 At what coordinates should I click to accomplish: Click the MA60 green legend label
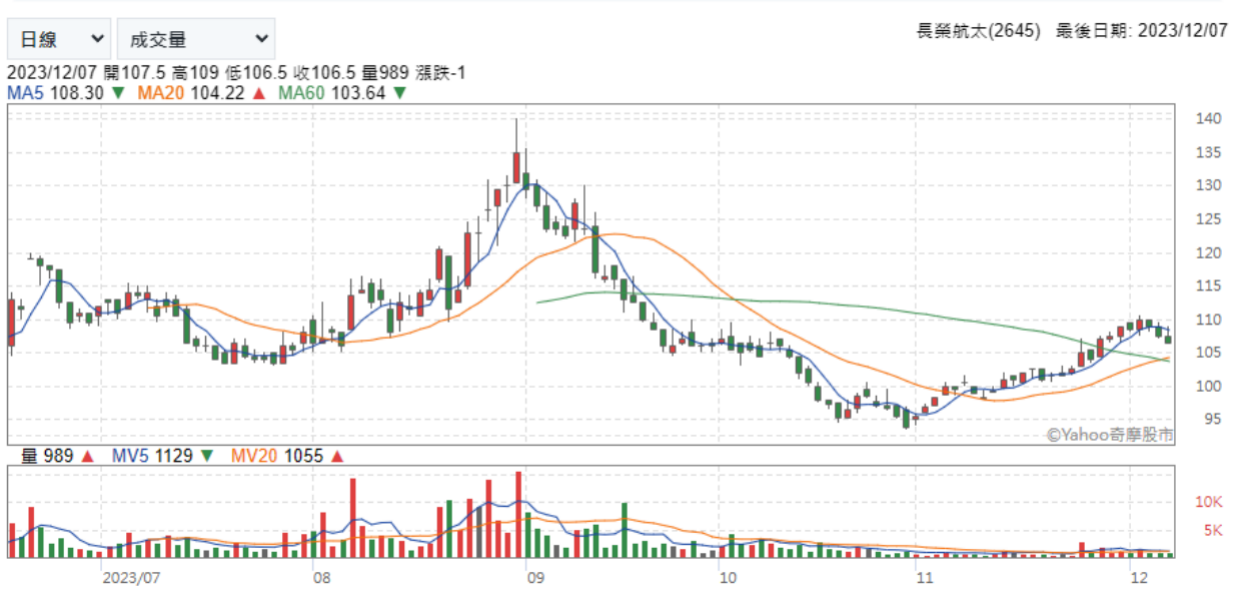tap(302, 93)
